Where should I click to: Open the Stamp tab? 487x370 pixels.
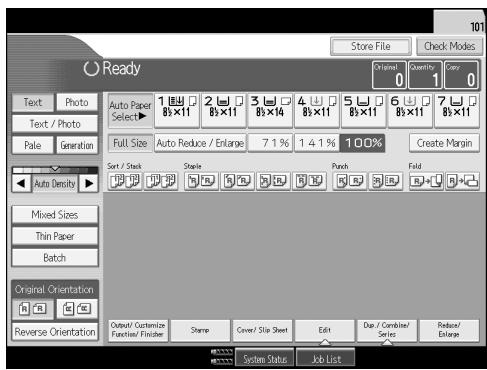tap(200, 330)
